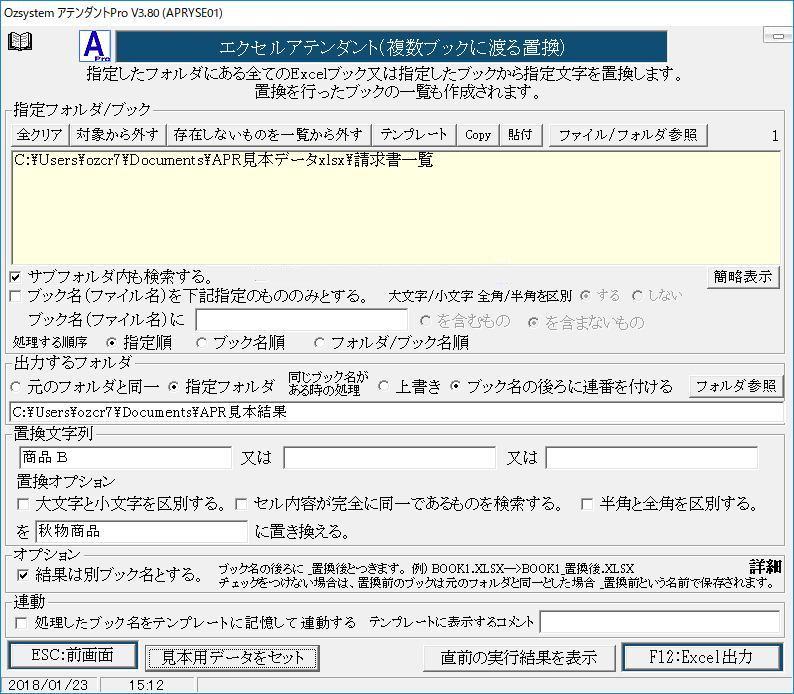Toggle サブフォルダ内も検索する checkbox
Image resolution: width=794 pixels, height=694 pixels.
point(16,276)
